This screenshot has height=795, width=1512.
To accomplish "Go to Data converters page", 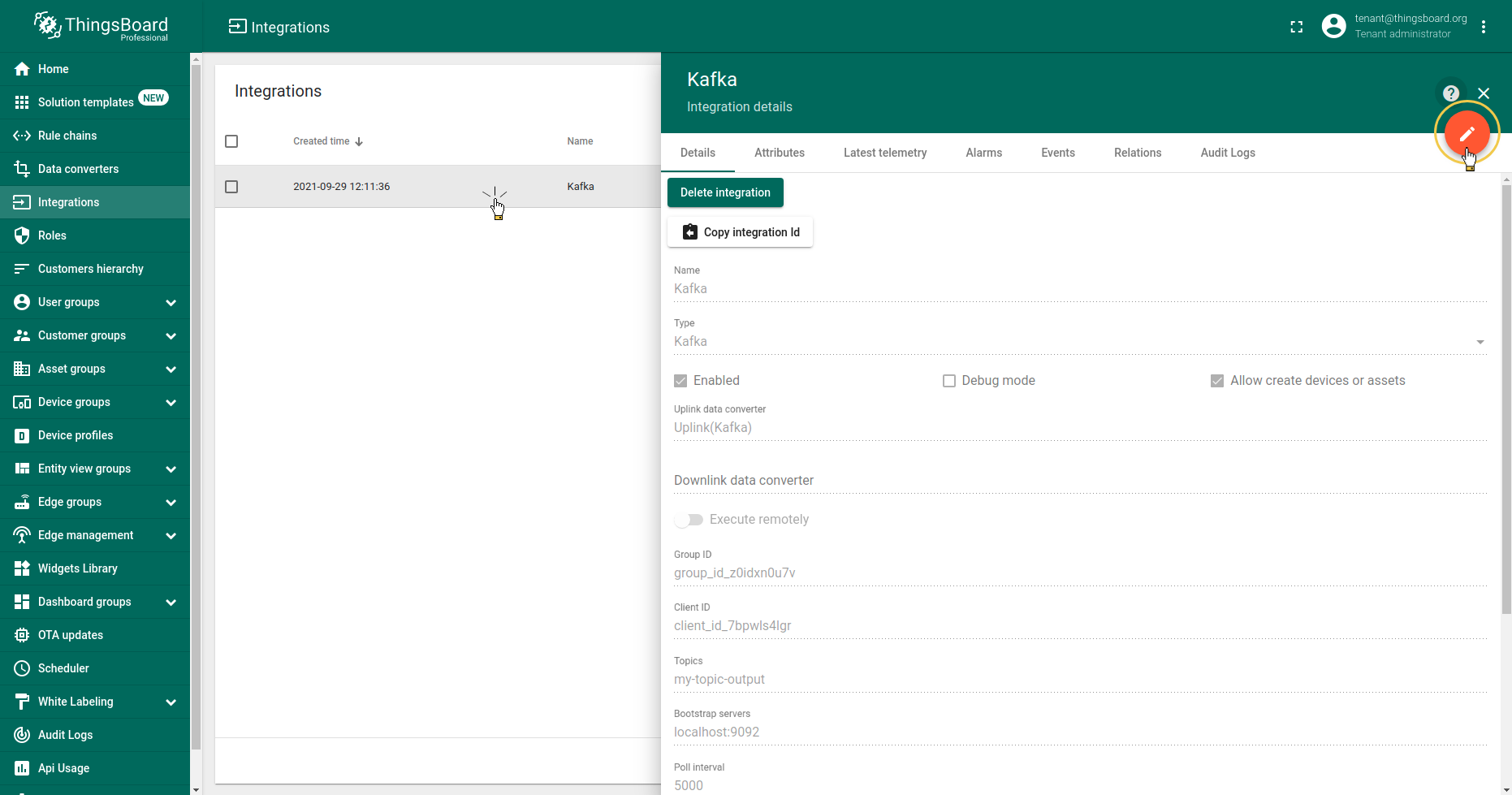I will tap(78, 169).
